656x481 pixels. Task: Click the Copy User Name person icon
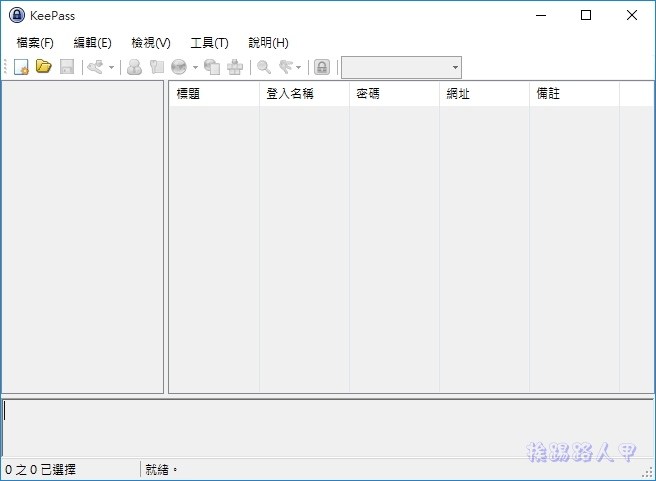[134, 67]
